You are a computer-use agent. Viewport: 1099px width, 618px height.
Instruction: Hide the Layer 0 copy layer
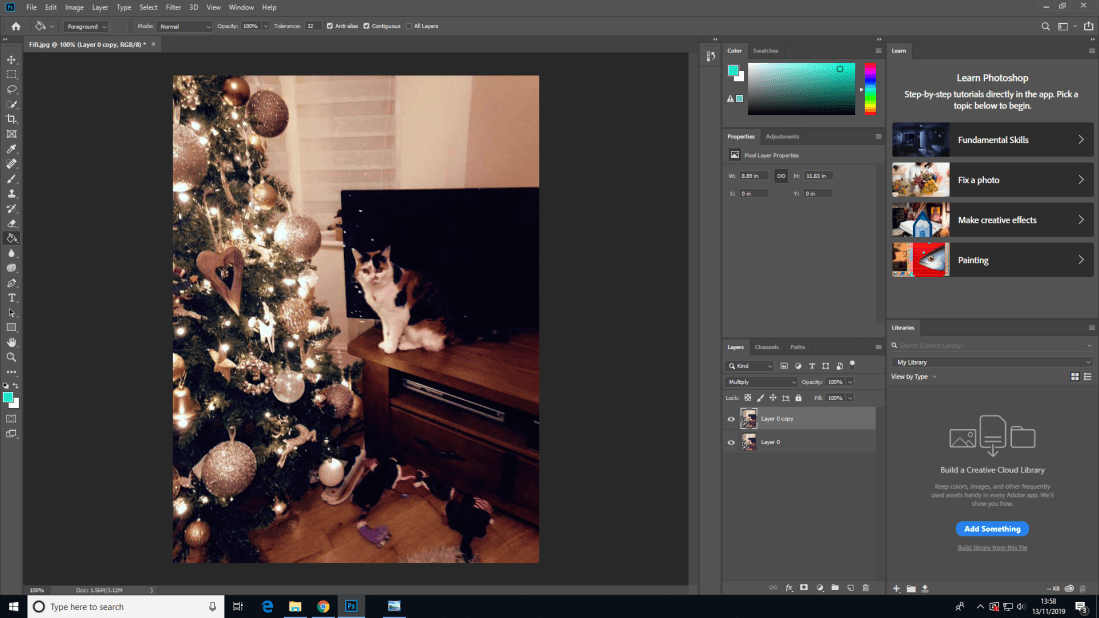[x=731, y=419]
